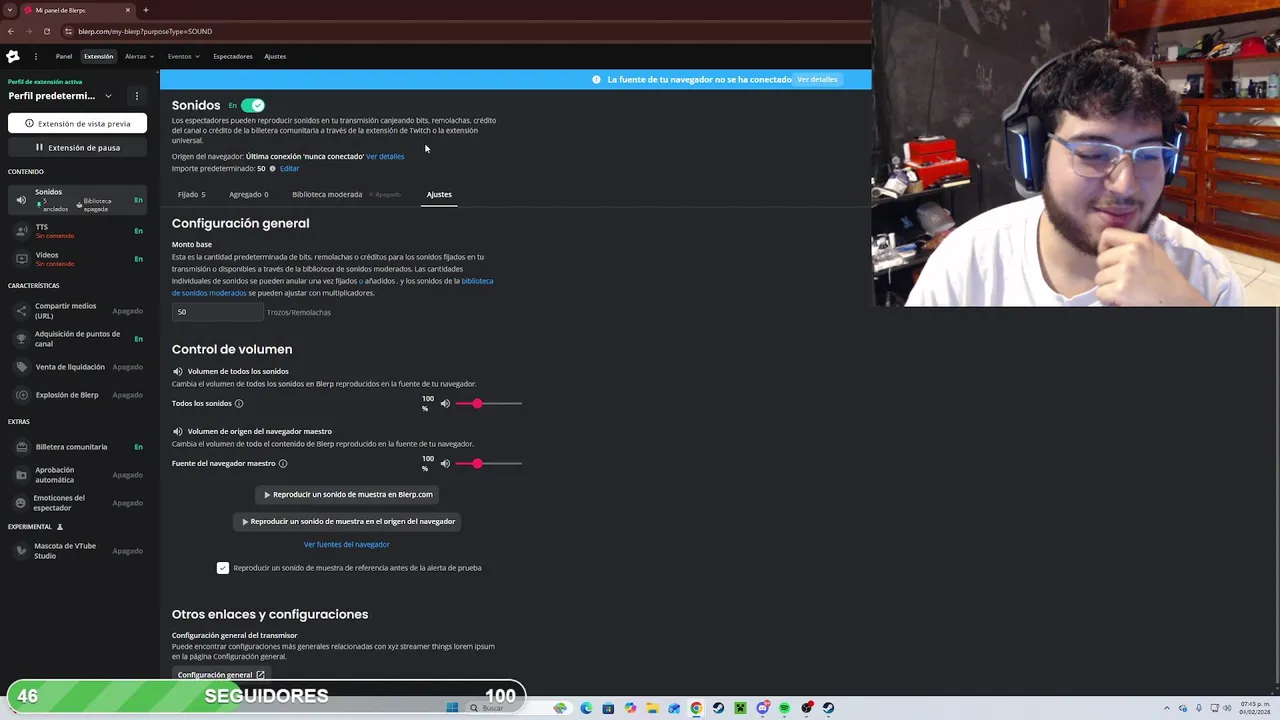Open the Ver fuentes del navegador link
Screen dimensions: 1280x720
coord(347,544)
